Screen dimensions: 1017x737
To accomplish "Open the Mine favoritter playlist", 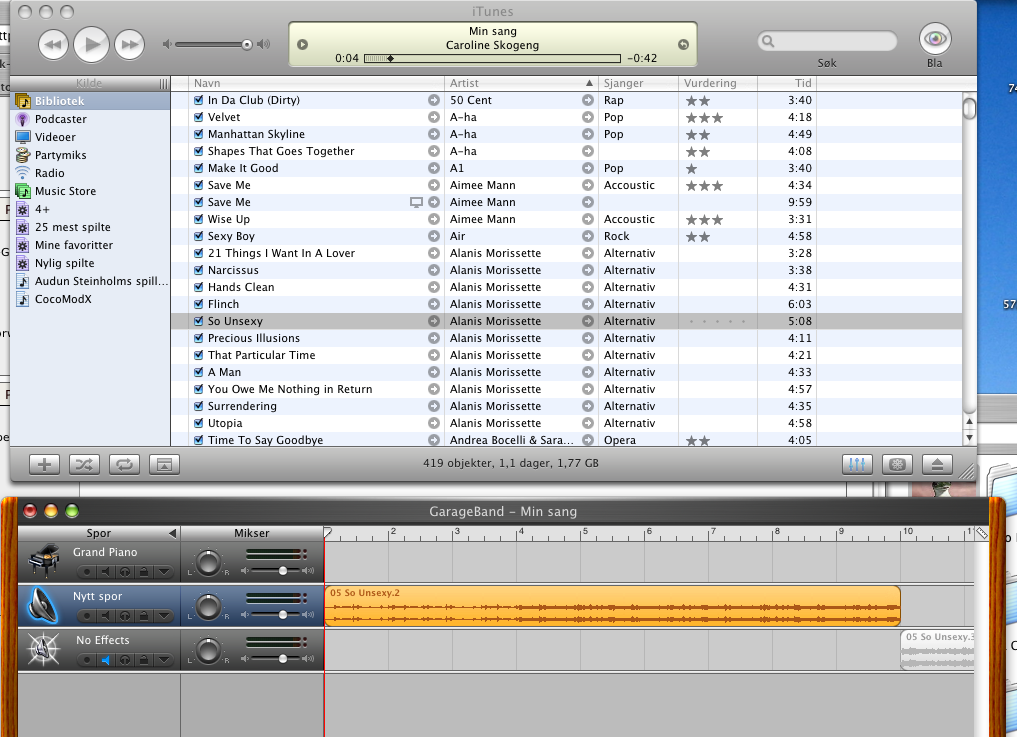I will click(90, 245).
